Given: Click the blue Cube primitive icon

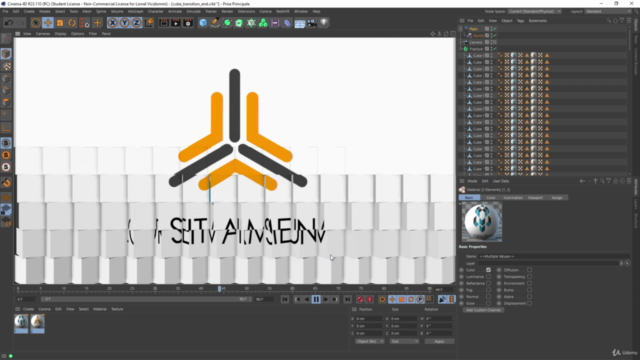Looking at the screenshot, I should (x=203, y=23).
